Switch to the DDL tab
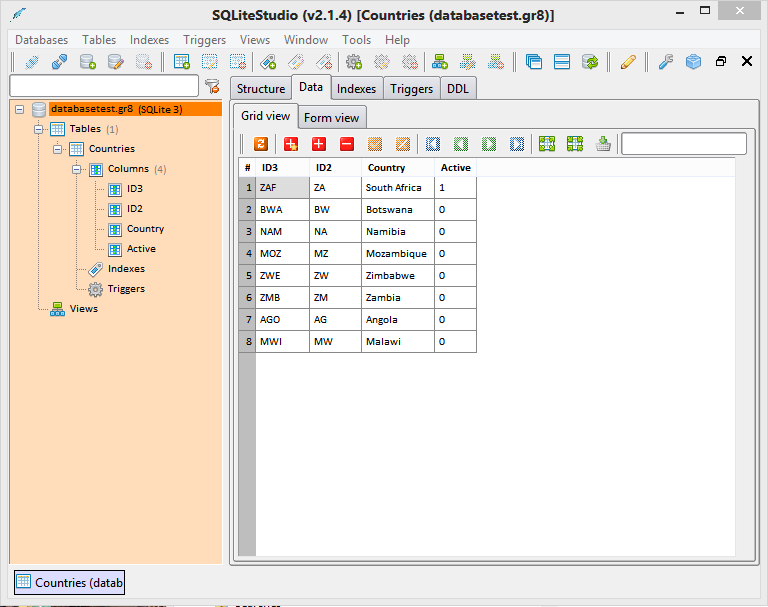The height and width of the screenshot is (607, 768). tap(458, 89)
